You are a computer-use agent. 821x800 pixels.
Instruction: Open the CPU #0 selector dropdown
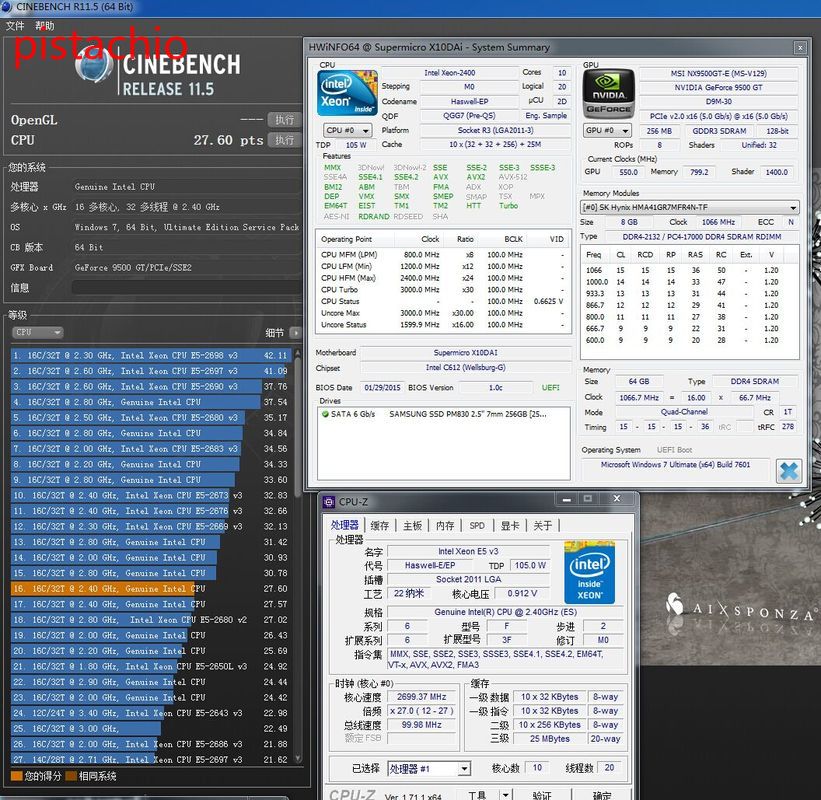347,130
